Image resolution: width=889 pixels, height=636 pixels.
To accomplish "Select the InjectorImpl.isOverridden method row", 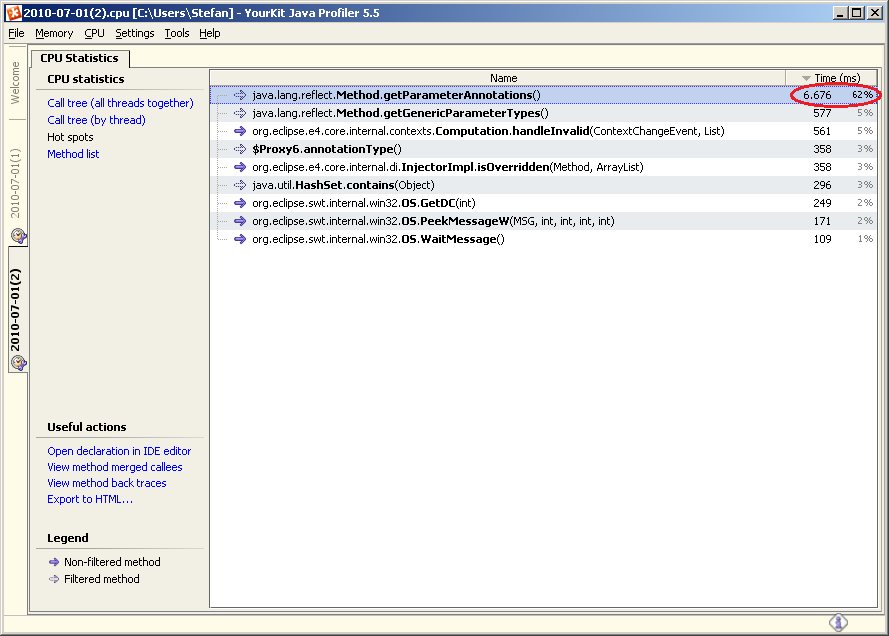I will 447,167.
